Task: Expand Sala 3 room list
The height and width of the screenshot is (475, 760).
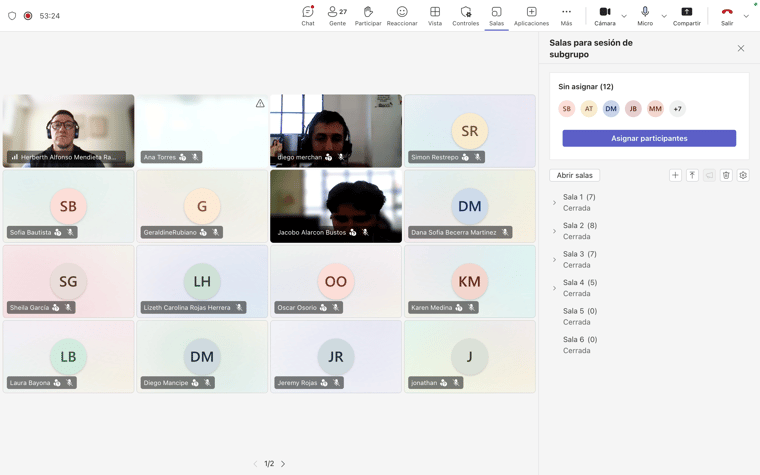Action: 554,260
